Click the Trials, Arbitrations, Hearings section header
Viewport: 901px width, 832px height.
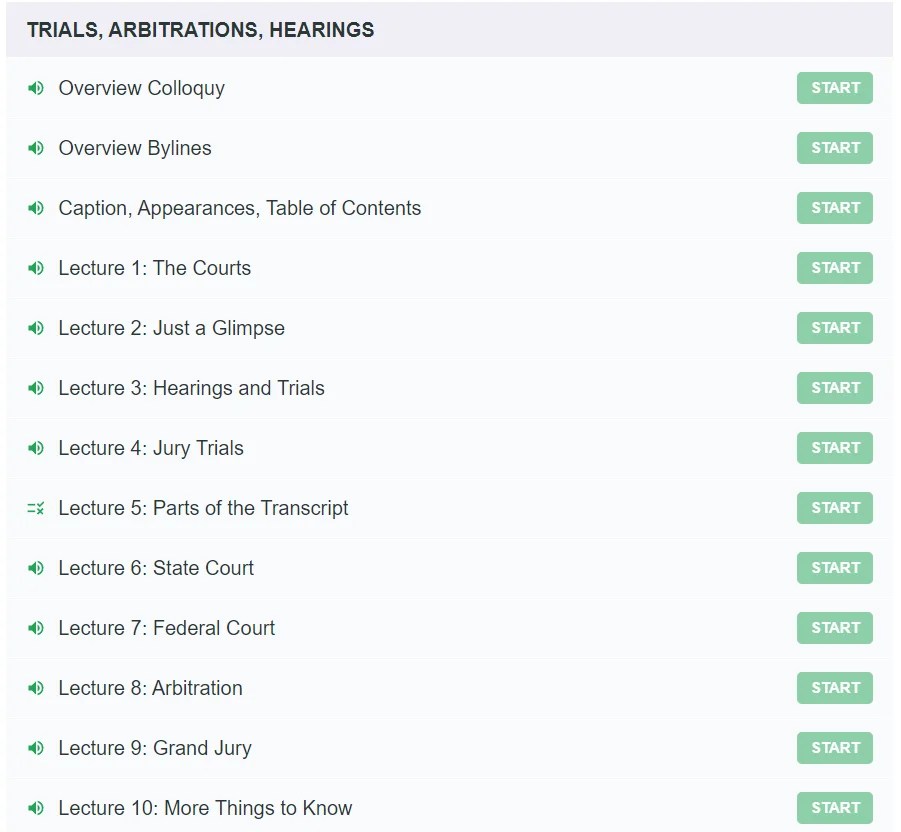tap(201, 30)
